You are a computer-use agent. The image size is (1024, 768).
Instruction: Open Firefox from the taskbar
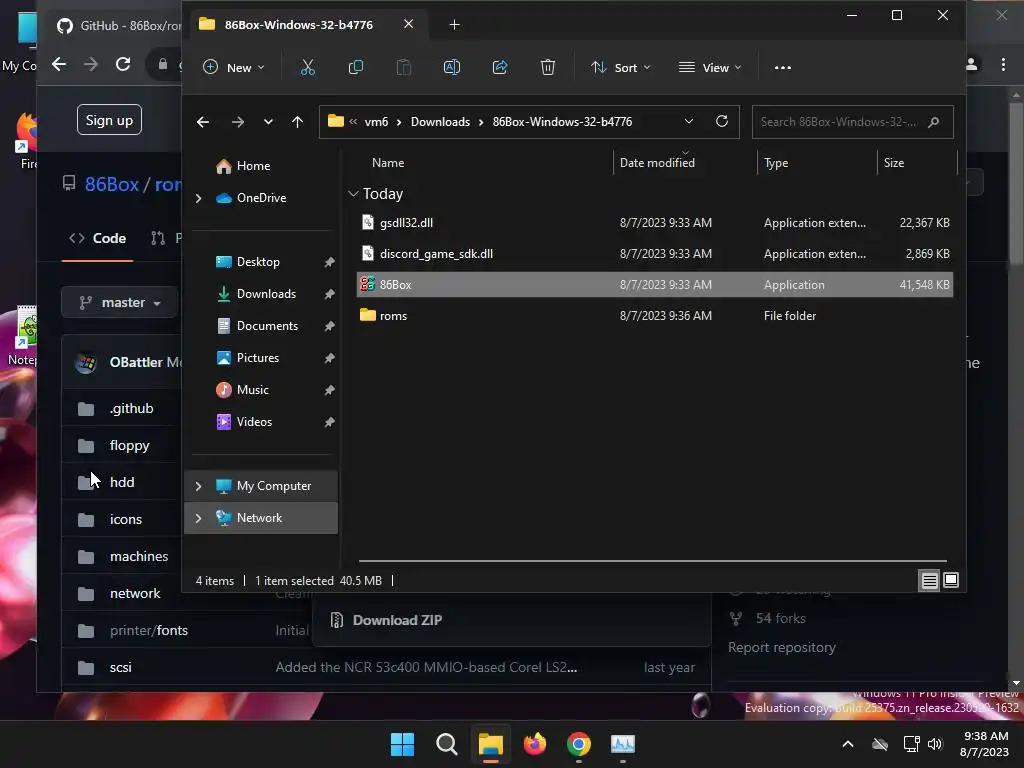535,744
